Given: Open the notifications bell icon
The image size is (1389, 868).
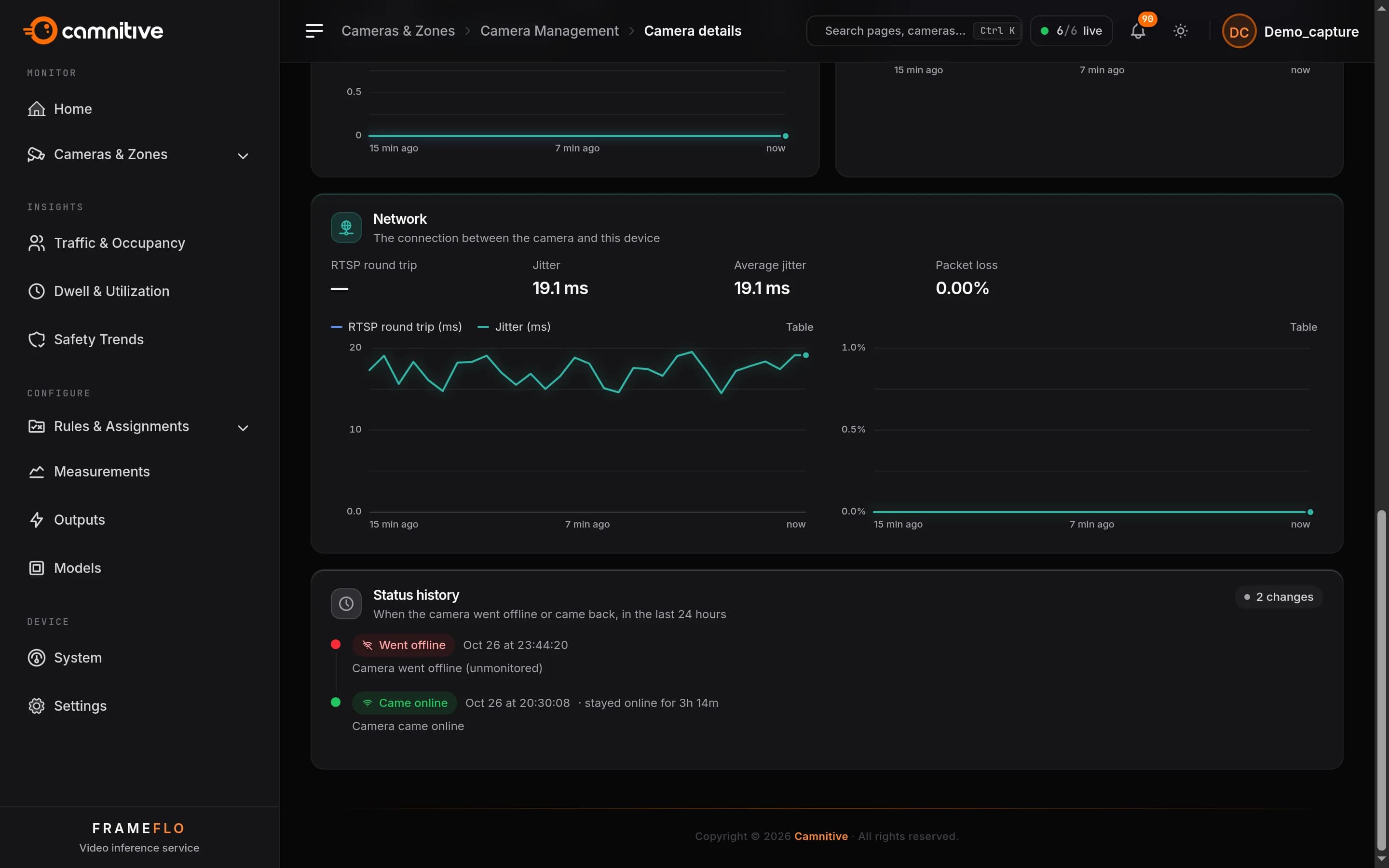Looking at the screenshot, I should (x=1138, y=31).
